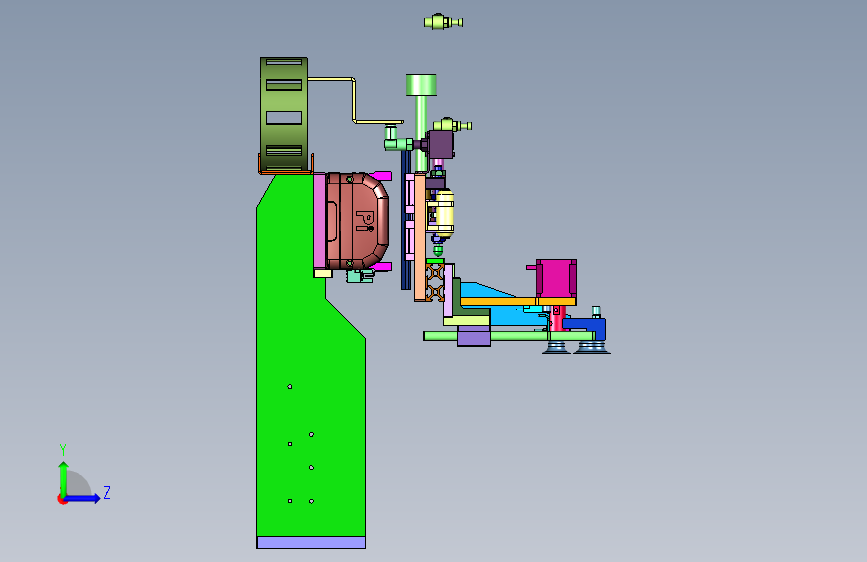Screen dimensions: 867x562
Task: Select the suction cup under the blue clamp block
Action: click(x=592, y=348)
